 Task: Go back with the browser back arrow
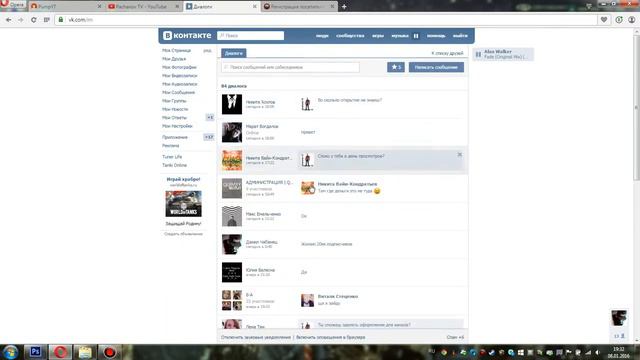coord(8,20)
